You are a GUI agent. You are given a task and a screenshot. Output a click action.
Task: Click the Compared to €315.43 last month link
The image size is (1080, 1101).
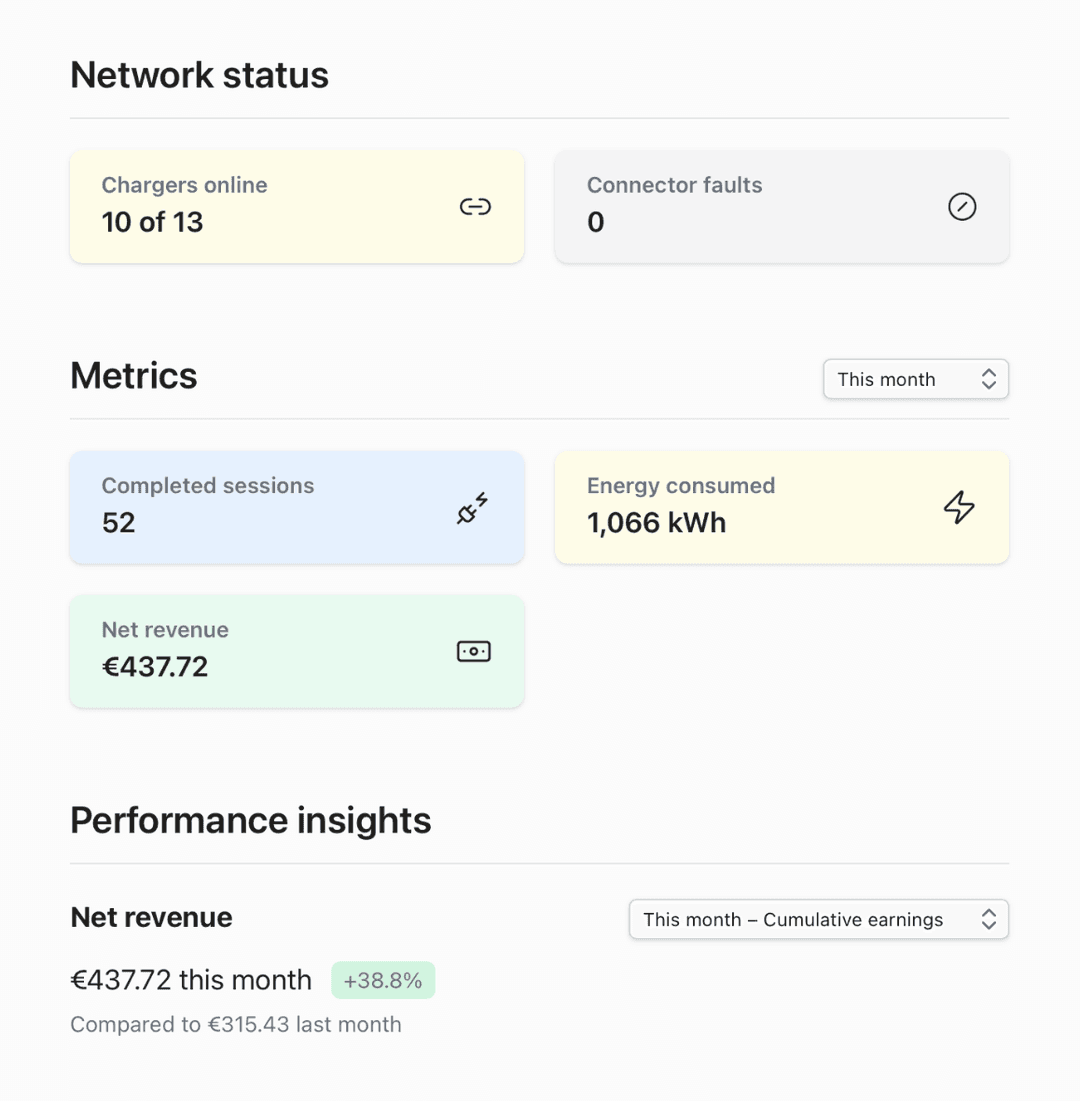tap(236, 1024)
